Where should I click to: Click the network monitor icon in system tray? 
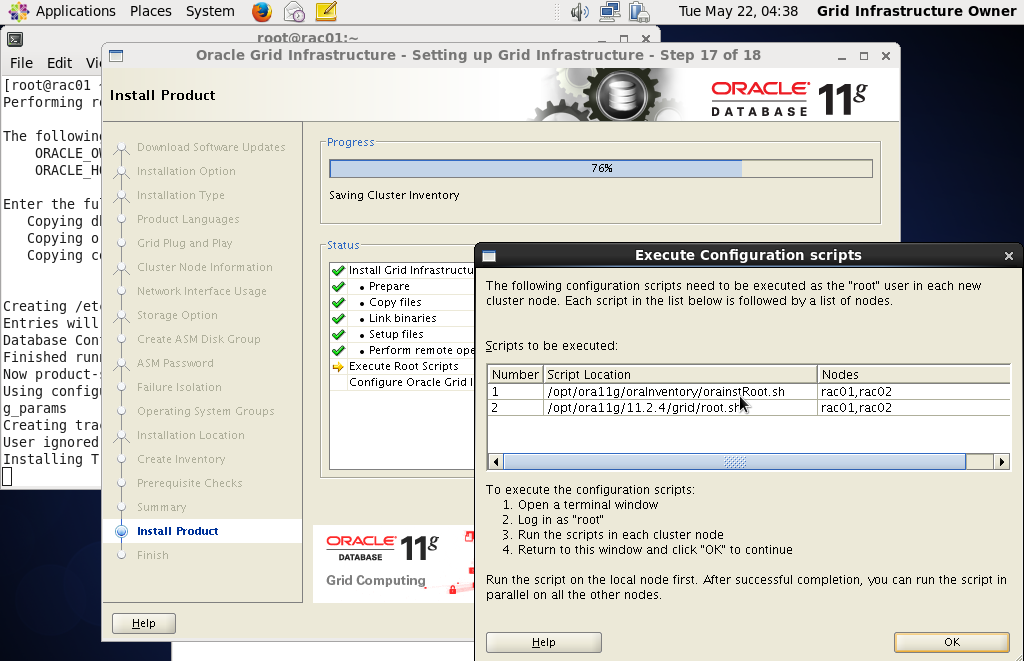tap(609, 12)
